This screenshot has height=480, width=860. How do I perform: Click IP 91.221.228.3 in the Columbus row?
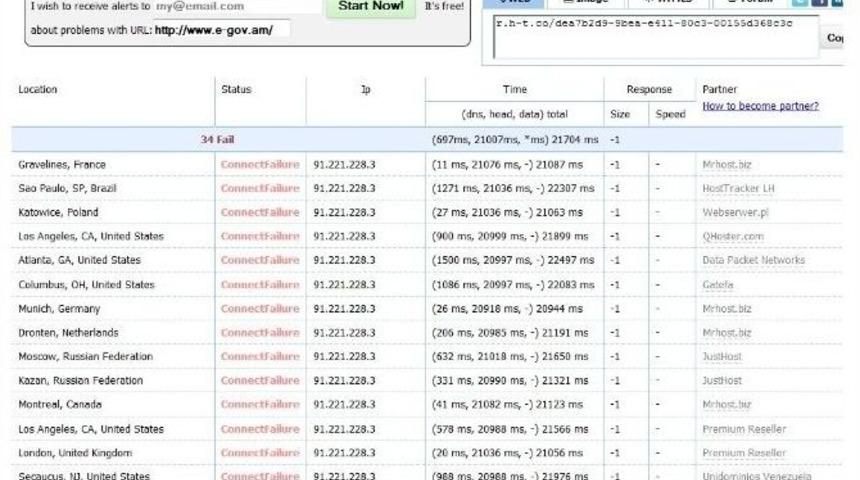pyautogui.click(x=344, y=285)
